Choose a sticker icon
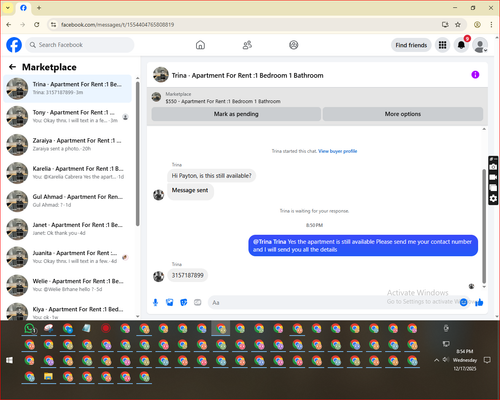 click(x=183, y=302)
